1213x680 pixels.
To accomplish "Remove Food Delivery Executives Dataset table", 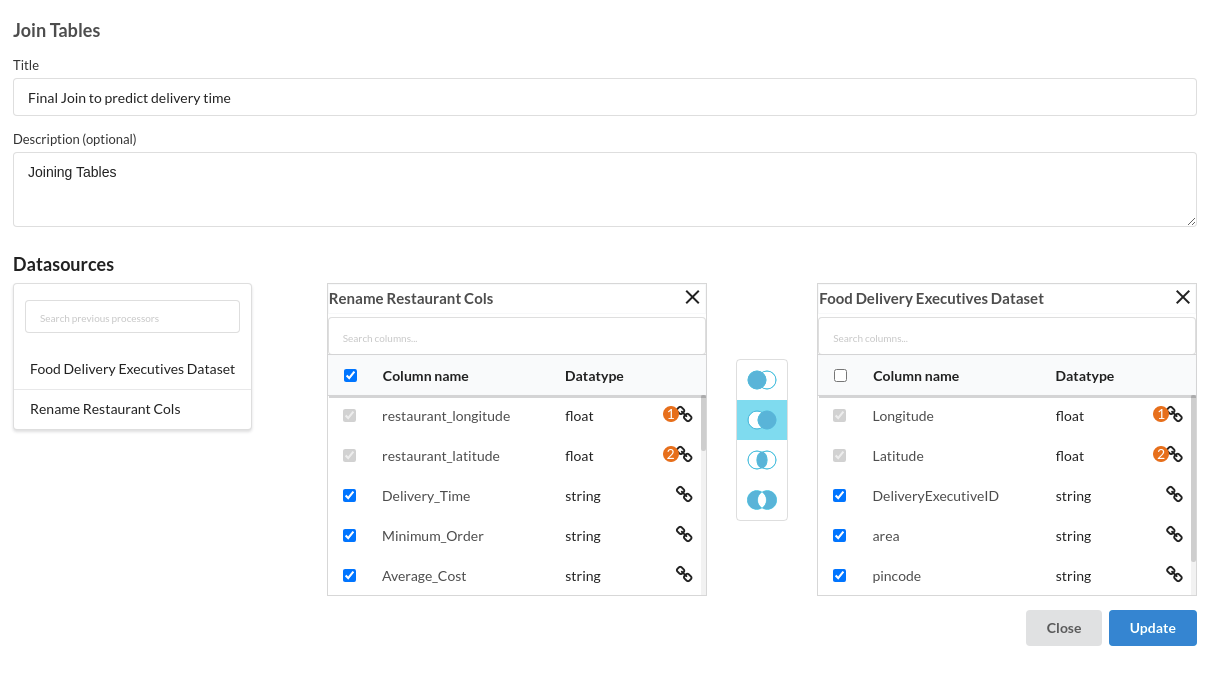I will pyautogui.click(x=1183, y=297).
